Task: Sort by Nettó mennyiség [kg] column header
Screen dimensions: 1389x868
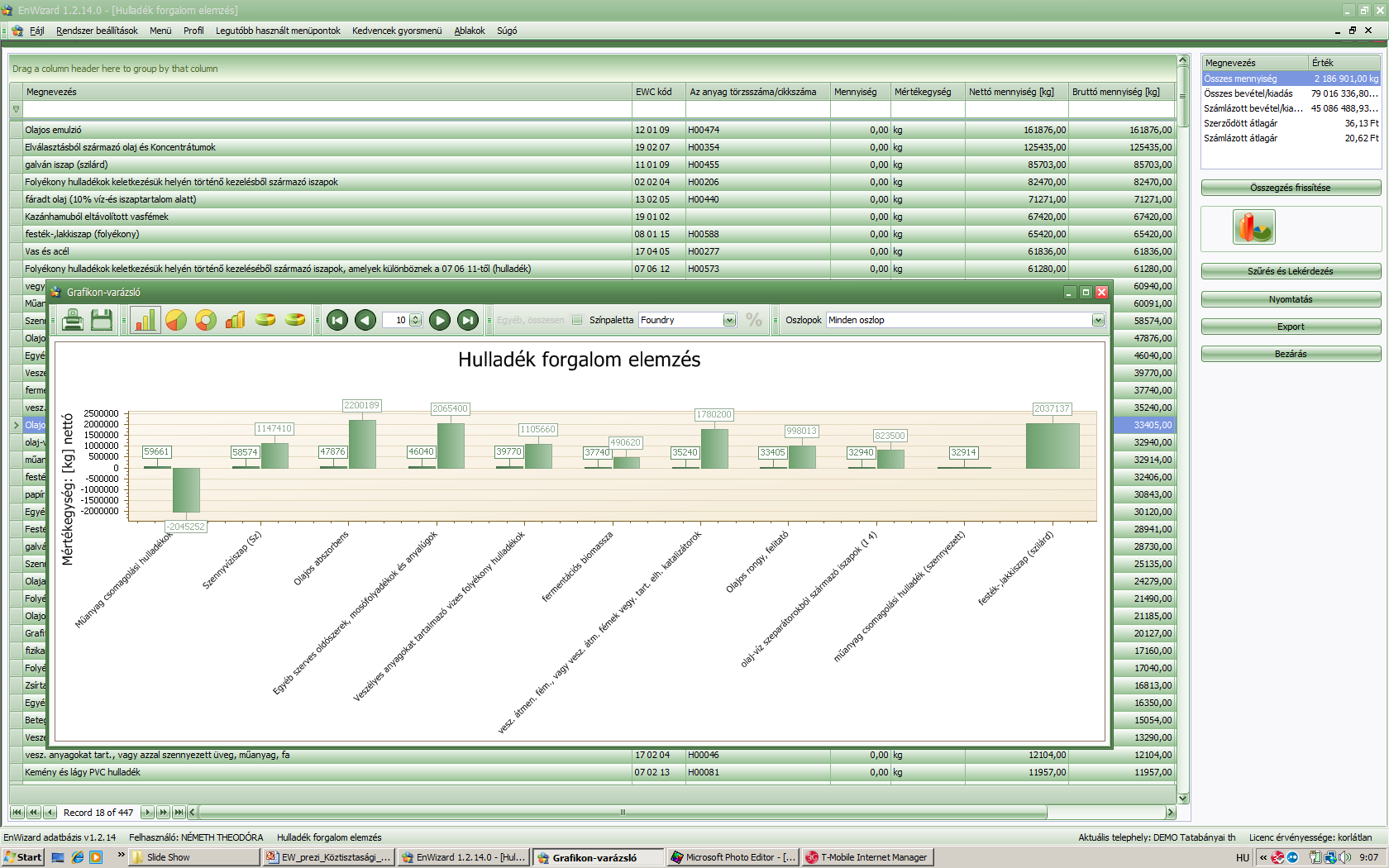Action: (1016, 92)
